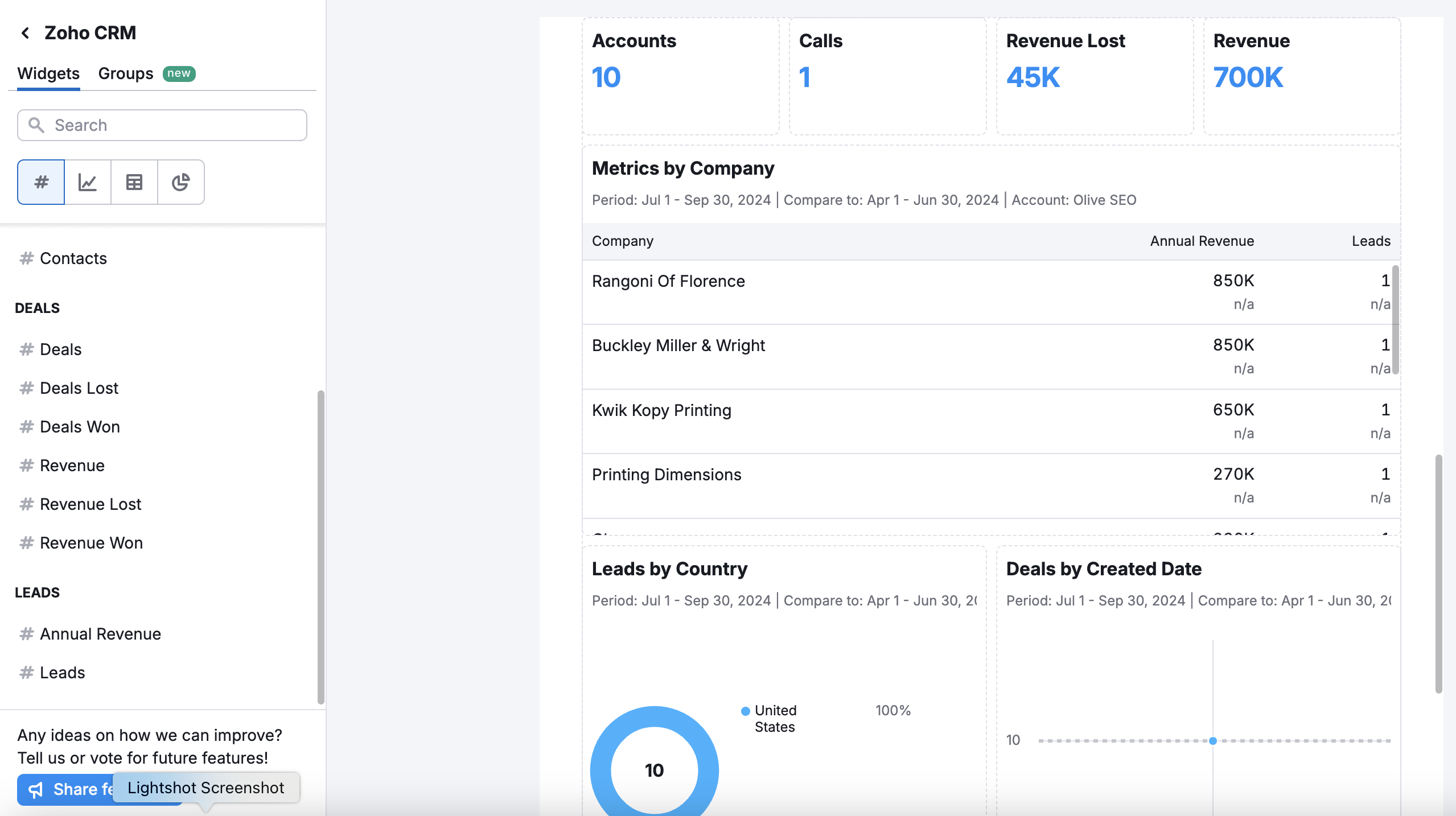This screenshot has width=1456, height=816.
Task: Click the Contacts sidebar icon
Action: pyautogui.click(x=26, y=258)
